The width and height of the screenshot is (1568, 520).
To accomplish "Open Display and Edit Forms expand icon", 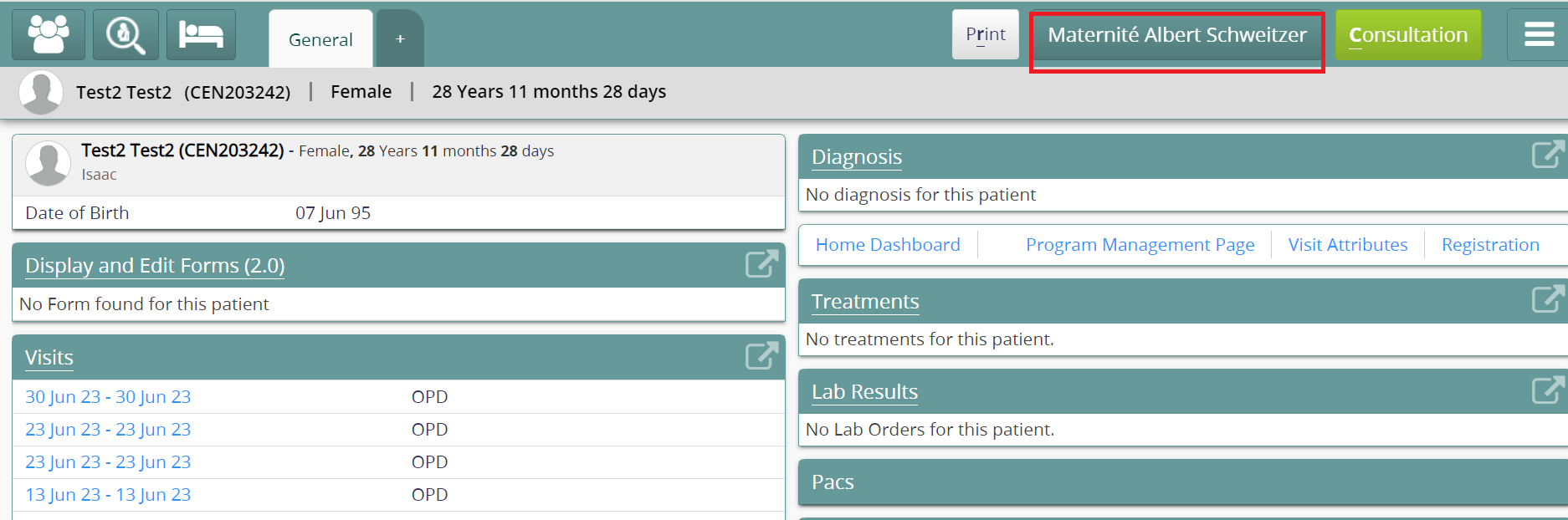I will pyautogui.click(x=761, y=263).
